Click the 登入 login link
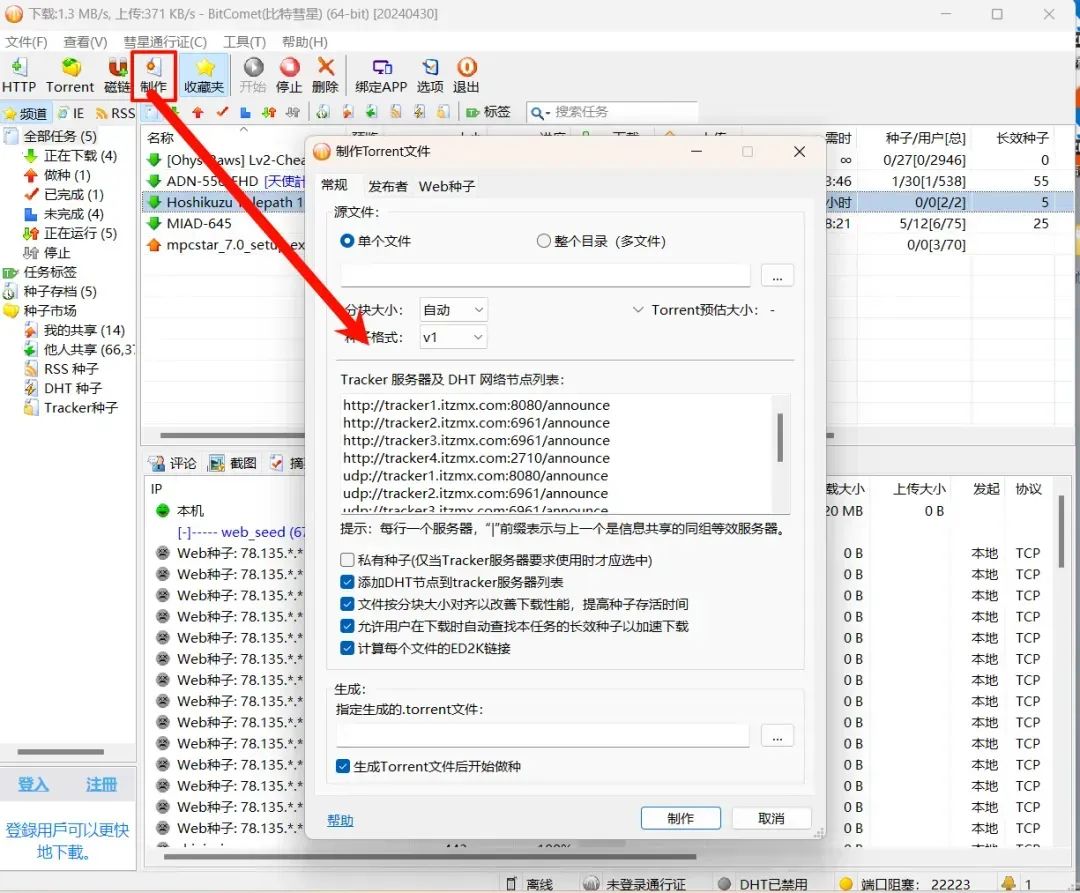 pyautogui.click(x=32, y=784)
